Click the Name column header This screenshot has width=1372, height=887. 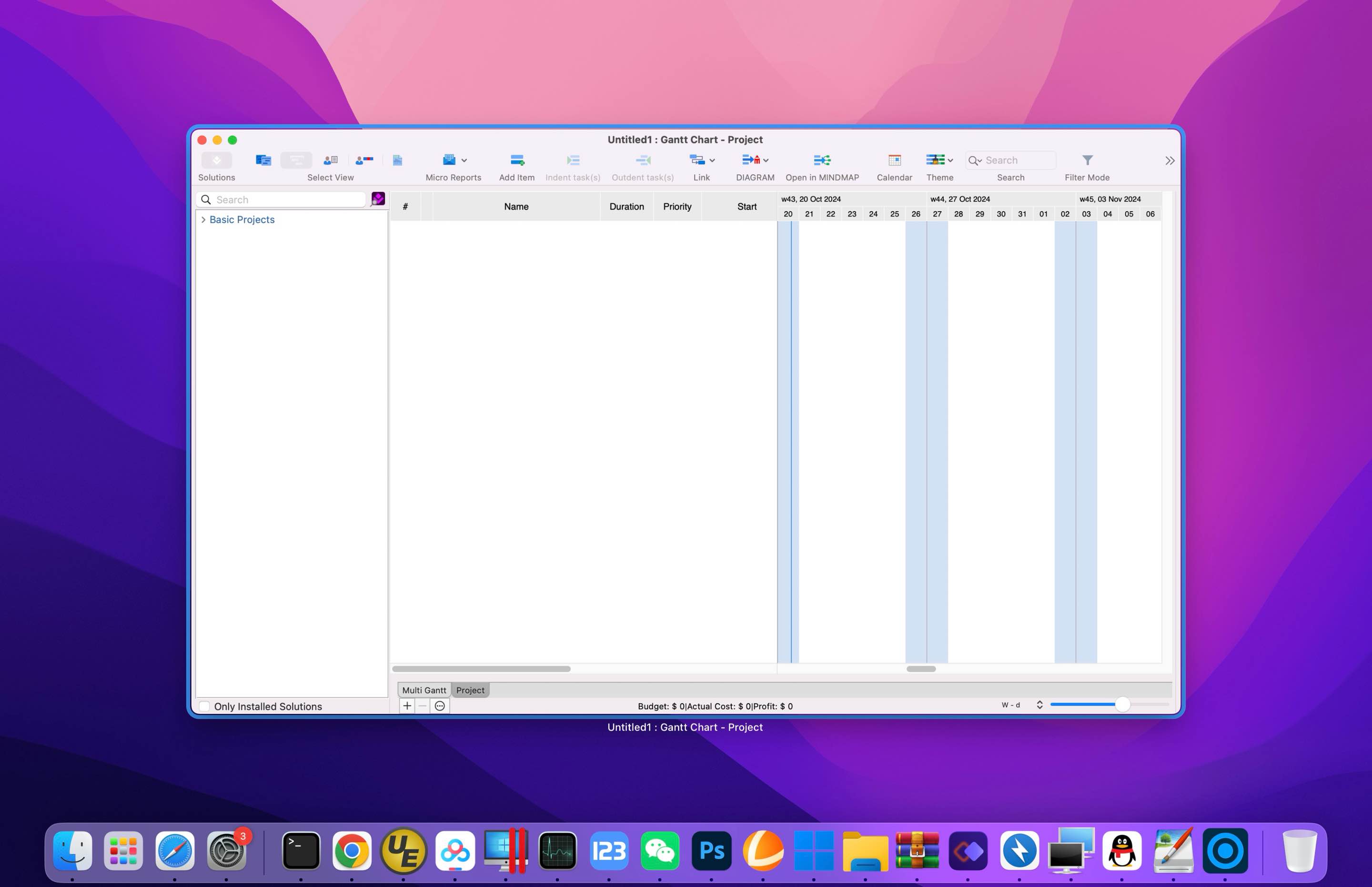pos(516,206)
